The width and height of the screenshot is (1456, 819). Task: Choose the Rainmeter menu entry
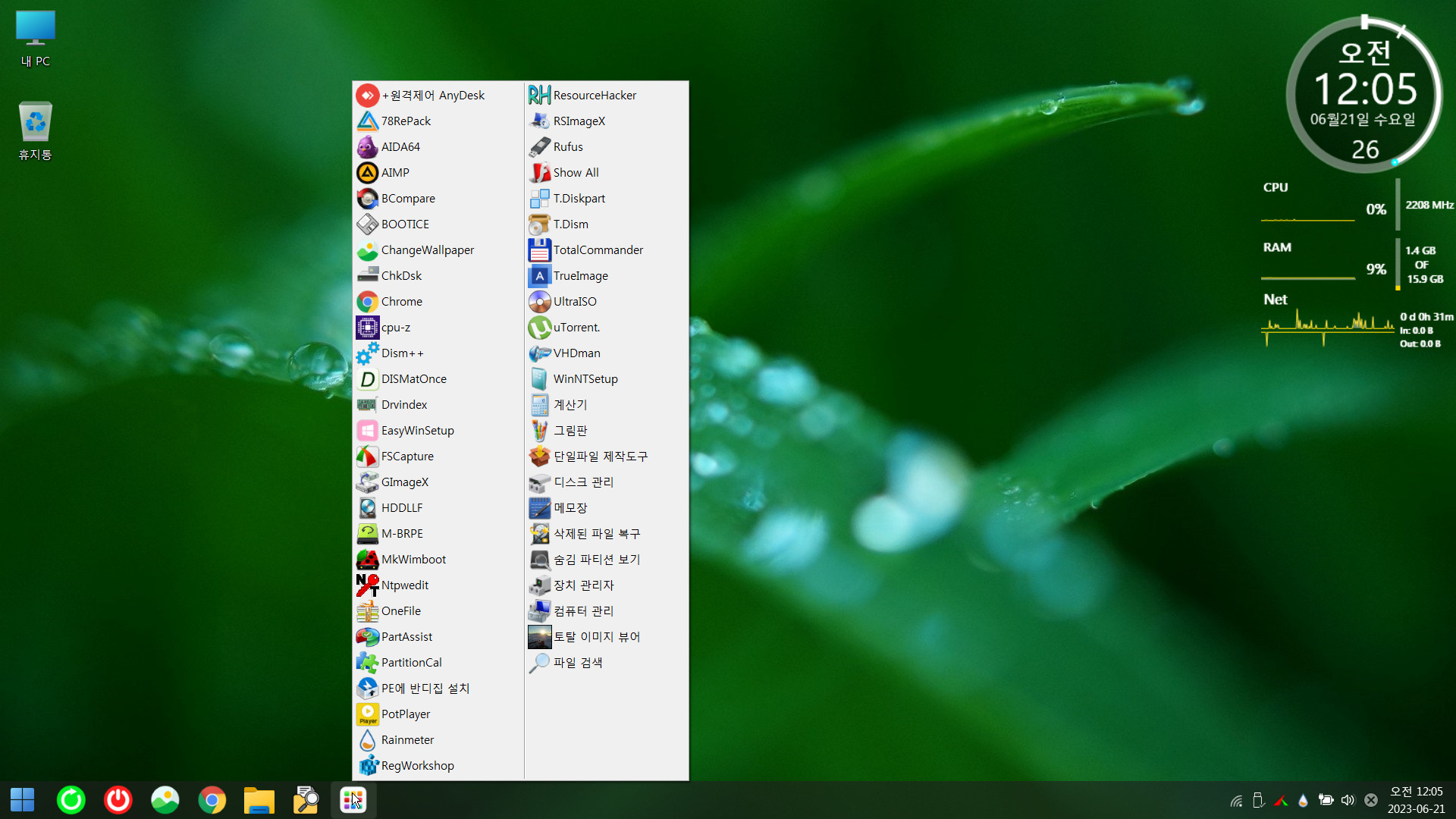click(438, 740)
